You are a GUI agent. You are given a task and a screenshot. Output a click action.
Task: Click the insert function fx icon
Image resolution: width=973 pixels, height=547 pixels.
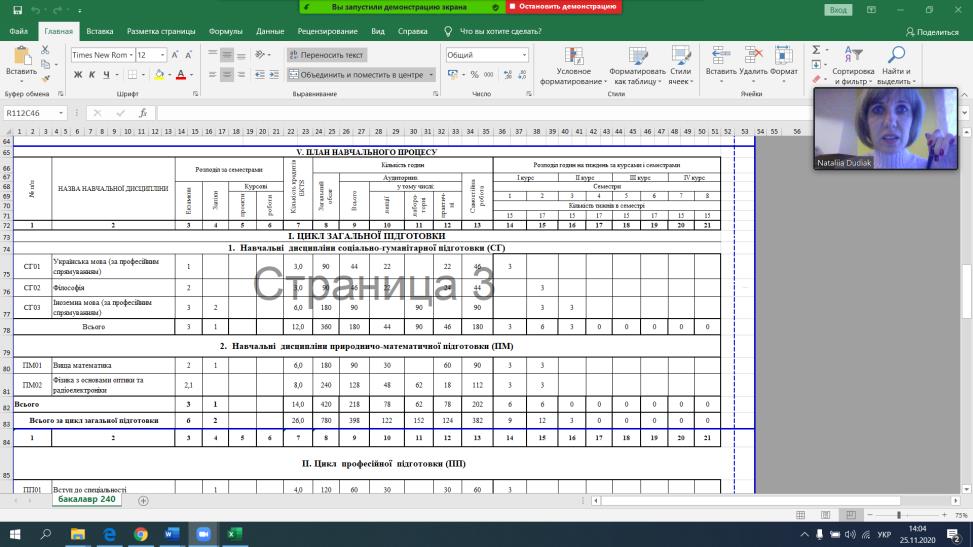[143, 113]
